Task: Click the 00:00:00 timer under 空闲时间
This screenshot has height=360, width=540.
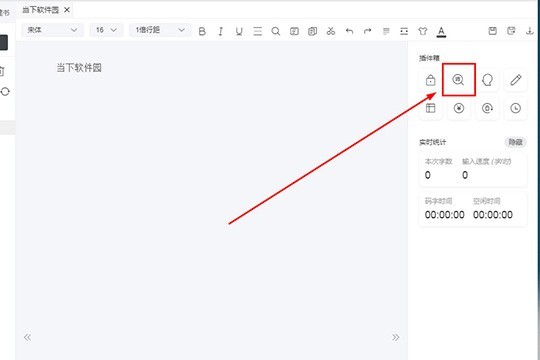Action: coord(493,215)
